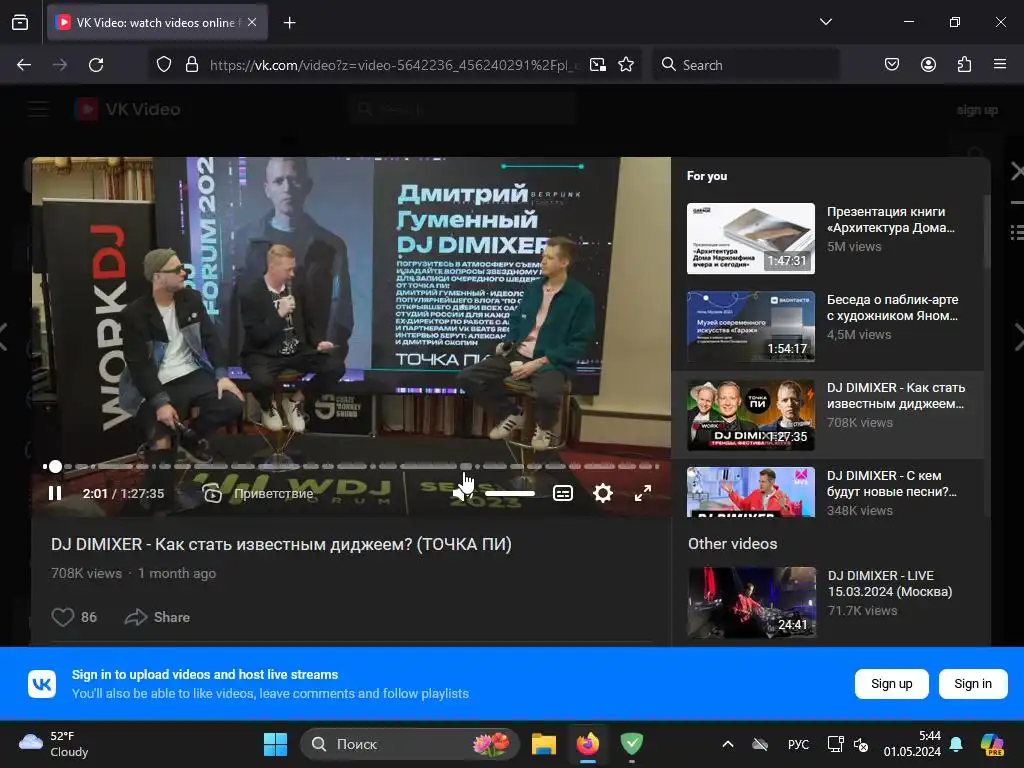Click the VK logo in banner
This screenshot has width=1024, height=768.
(42, 684)
